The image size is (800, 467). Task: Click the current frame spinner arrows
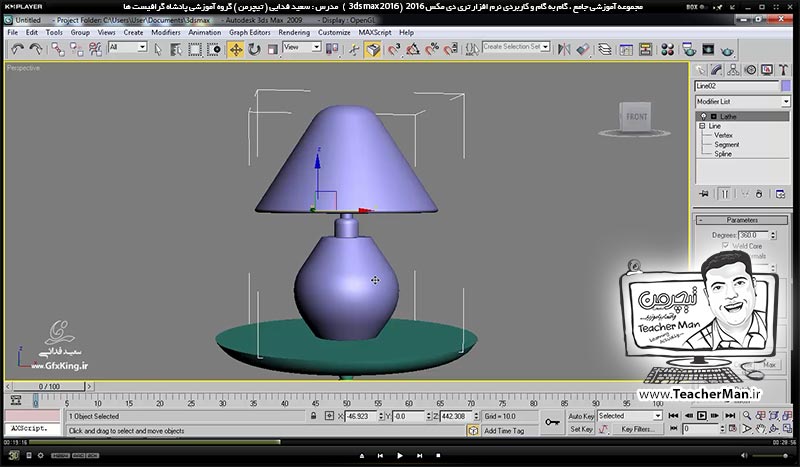[x=723, y=429]
